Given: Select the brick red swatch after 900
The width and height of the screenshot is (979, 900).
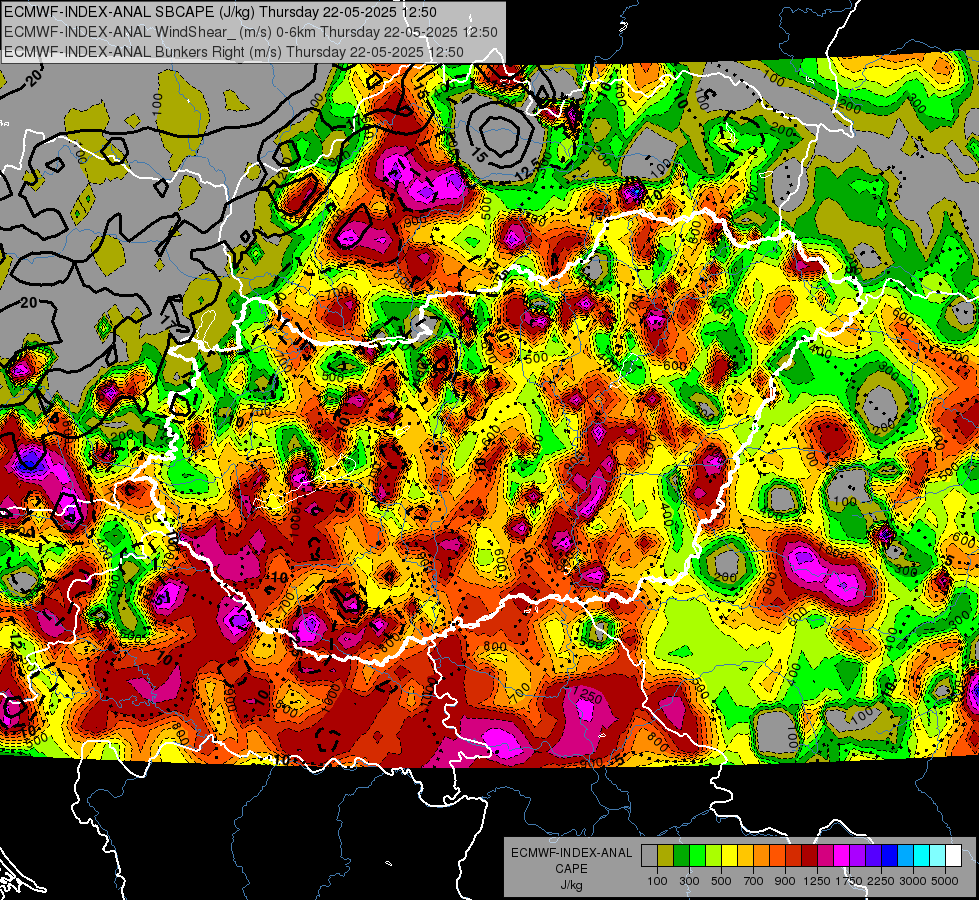Looking at the screenshot, I should click(794, 856).
